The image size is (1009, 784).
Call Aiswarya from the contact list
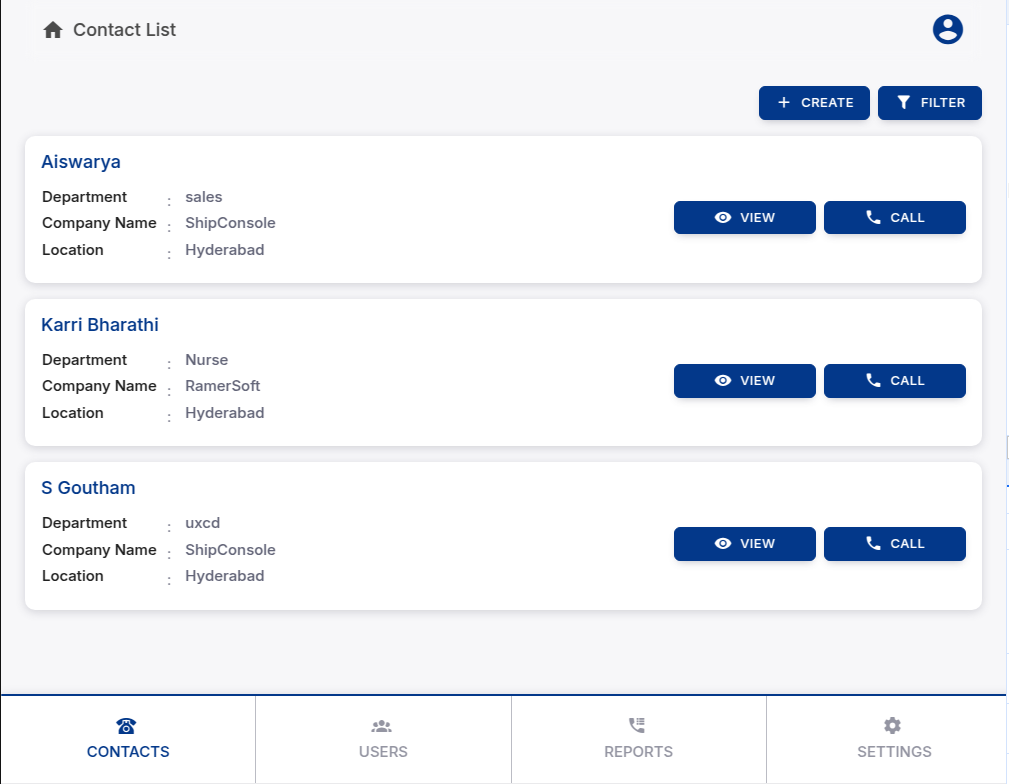click(x=894, y=218)
